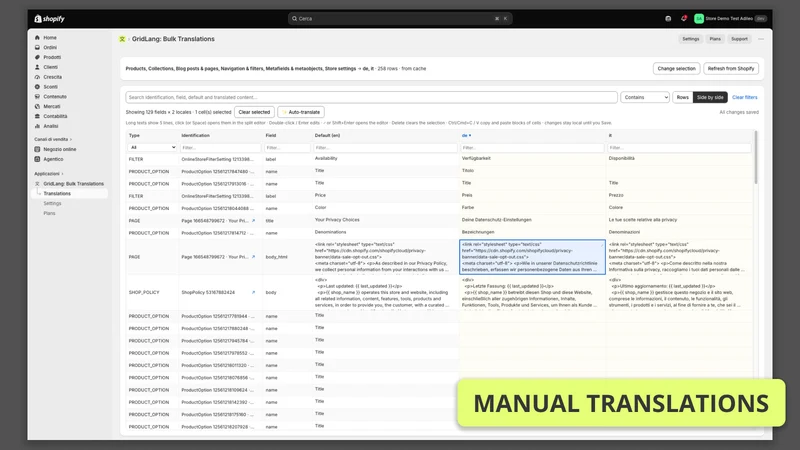Open external link for Page title row
The height and width of the screenshot is (450, 800).
254,221
